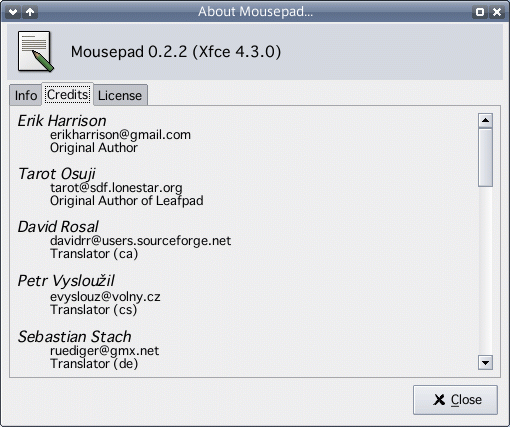Click the Close button
This screenshot has width=510, height=427.
455,400
